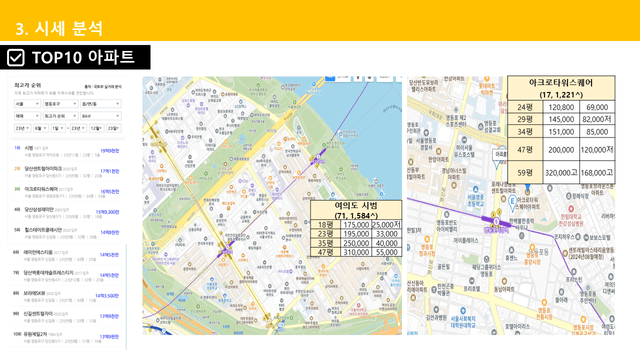Click the 175,000 cell in 18평 row

pyautogui.click(x=356, y=225)
